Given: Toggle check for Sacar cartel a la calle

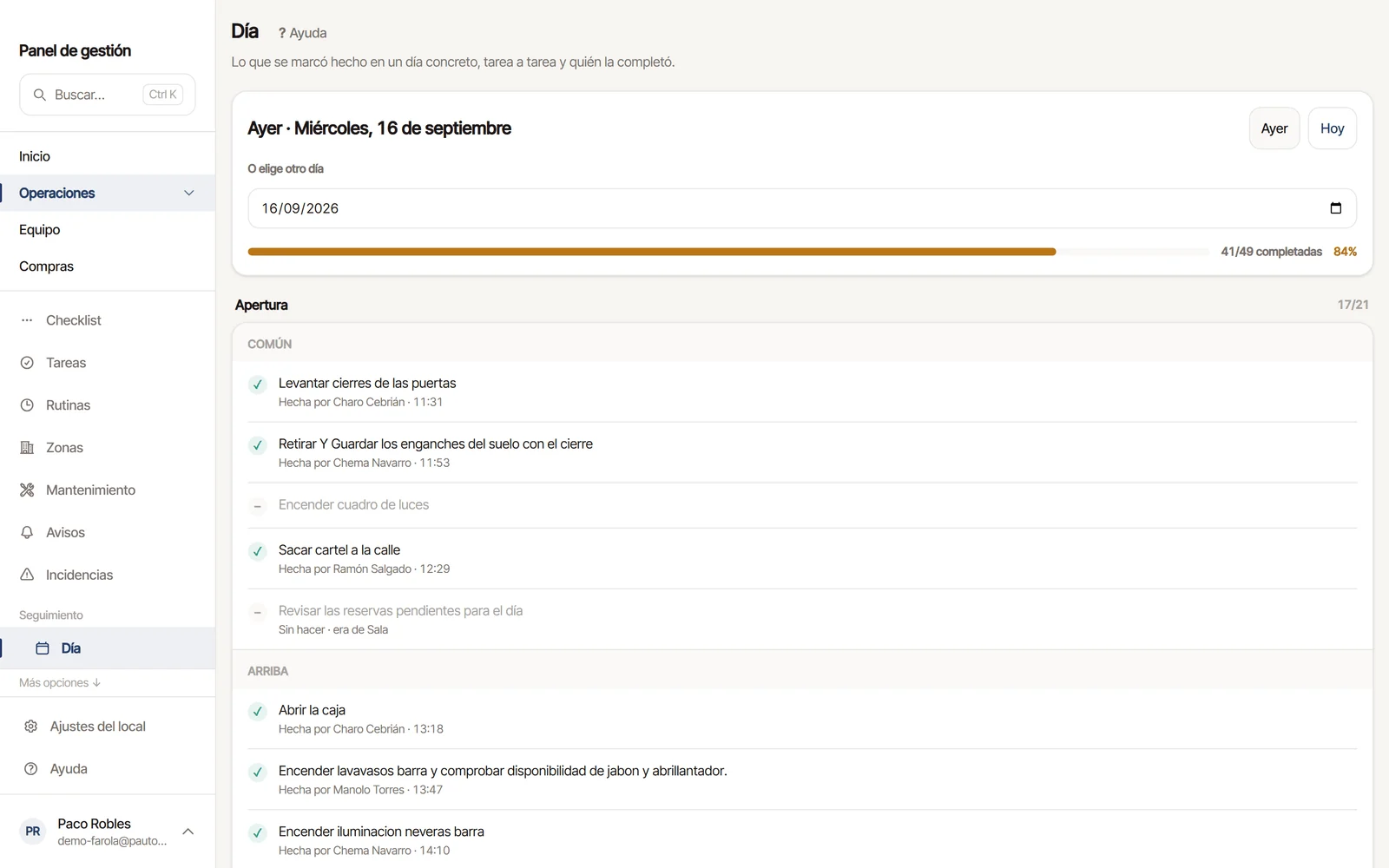Looking at the screenshot, I should pos(258,551).
